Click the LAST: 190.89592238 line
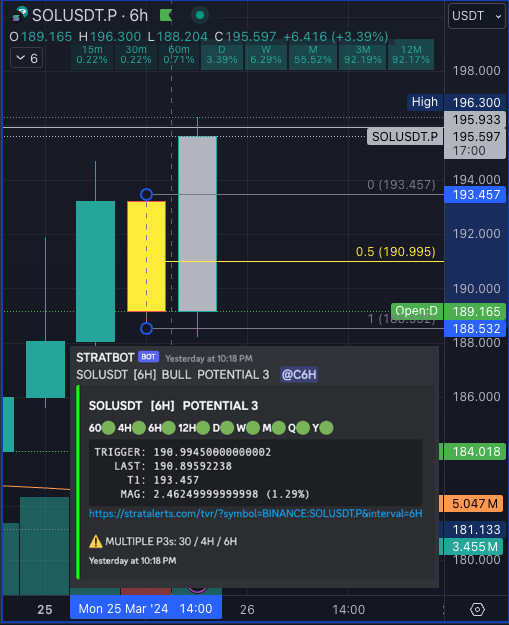Viewport: 509px width, 625px height. (x=173, y=466)
